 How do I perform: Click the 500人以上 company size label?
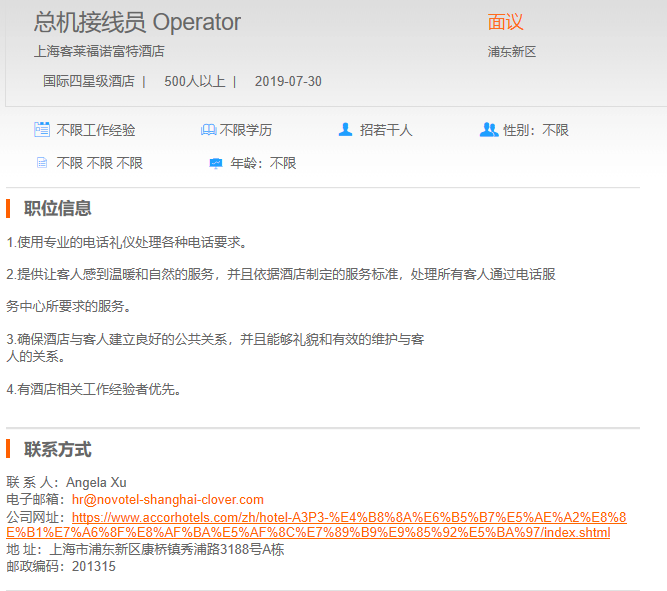(x=194, y=81)
